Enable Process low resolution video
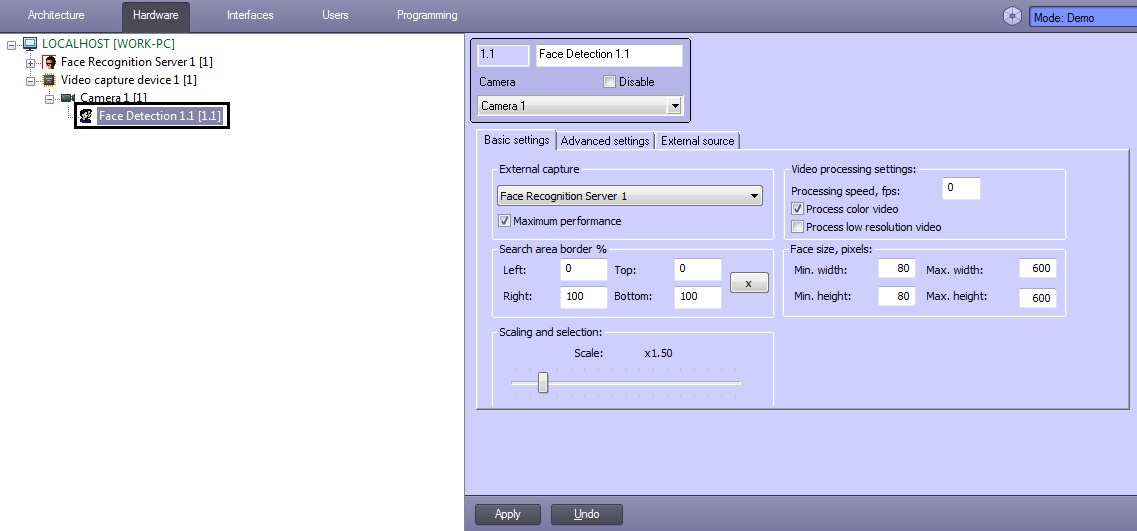Viewport: 1137px width, 531px height. tap(797, 227)
